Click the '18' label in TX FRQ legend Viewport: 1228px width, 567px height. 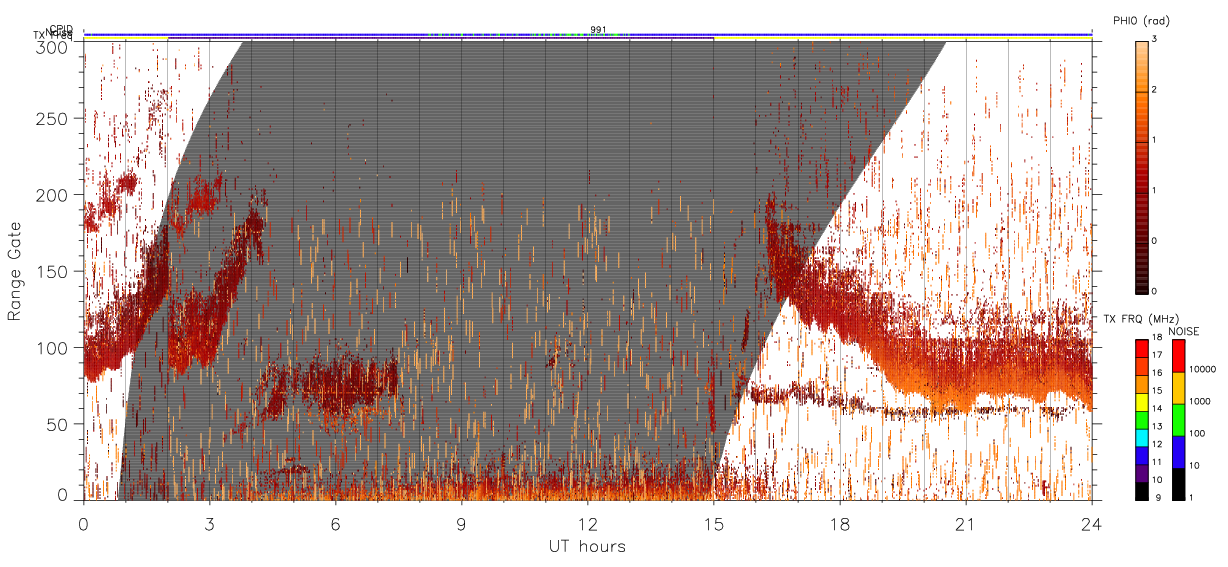[x=1158, y=337]
